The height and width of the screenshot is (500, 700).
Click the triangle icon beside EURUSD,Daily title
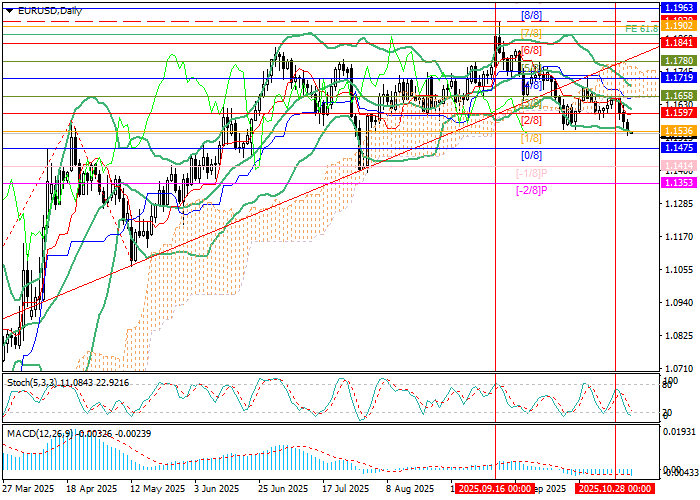tap(6, 10)
